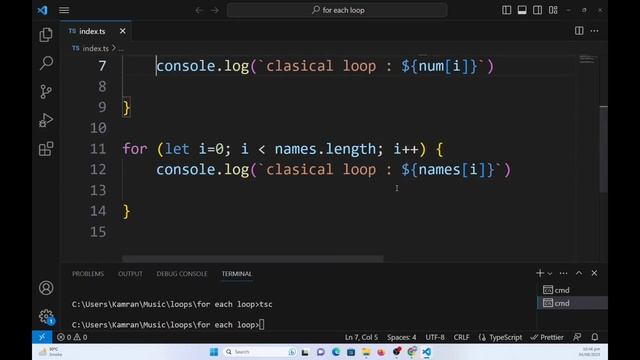Open the Search view in activity bar
This screenshot has width=640, height=360.
coord(46,63)
